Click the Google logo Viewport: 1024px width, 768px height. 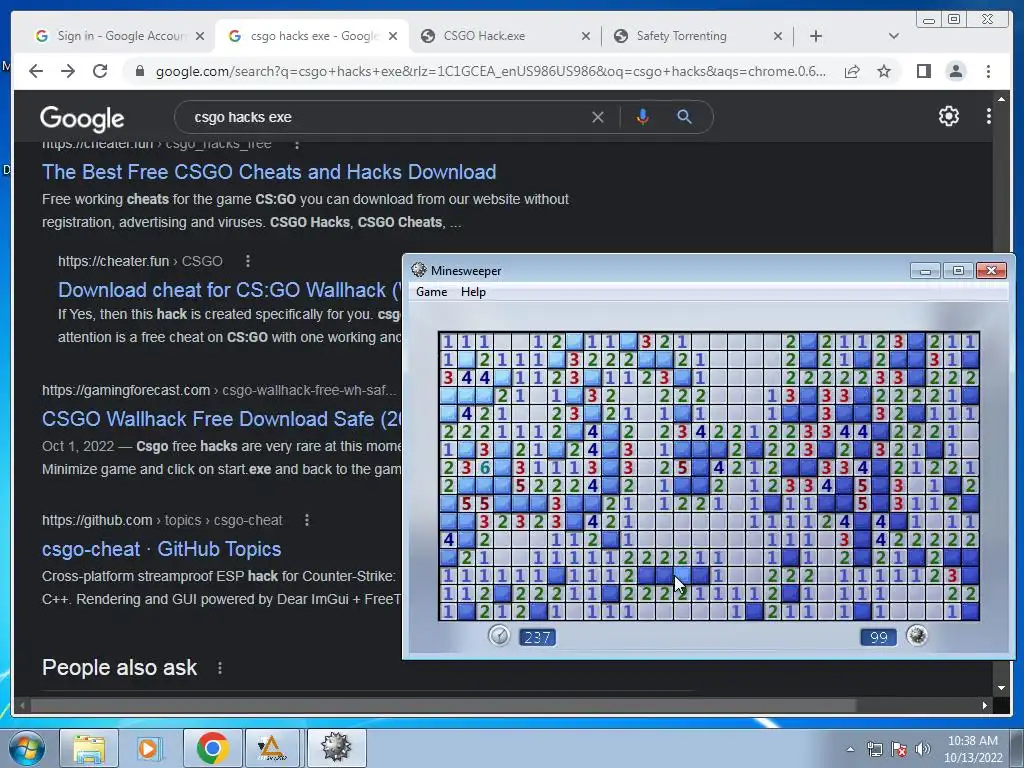82,118
